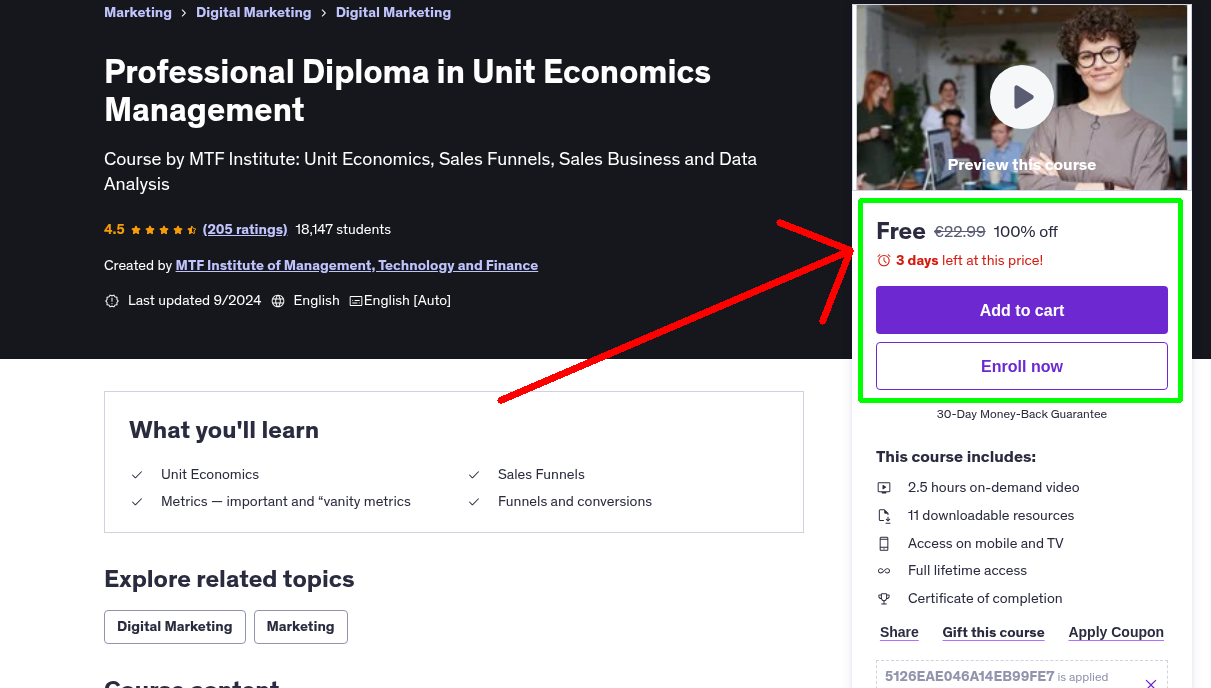Click the Full lifetime access text
The width and height of the screenshot is (1211, 688).
point(967,571)
